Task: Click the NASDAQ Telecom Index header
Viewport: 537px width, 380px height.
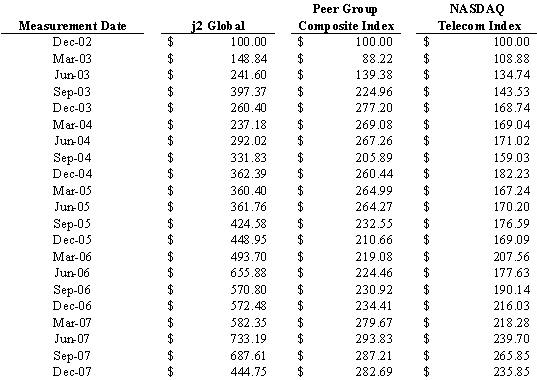Action: pos(479,17)
